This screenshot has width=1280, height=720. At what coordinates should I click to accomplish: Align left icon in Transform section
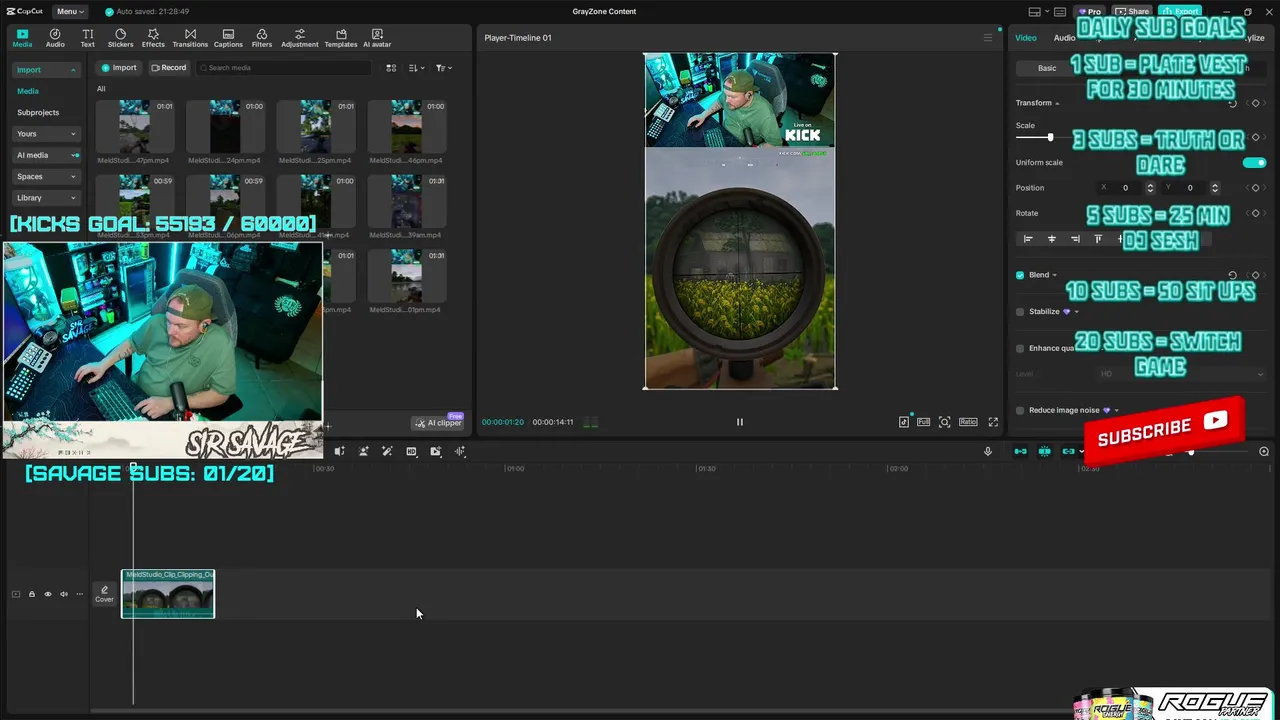click(1028, 239)
